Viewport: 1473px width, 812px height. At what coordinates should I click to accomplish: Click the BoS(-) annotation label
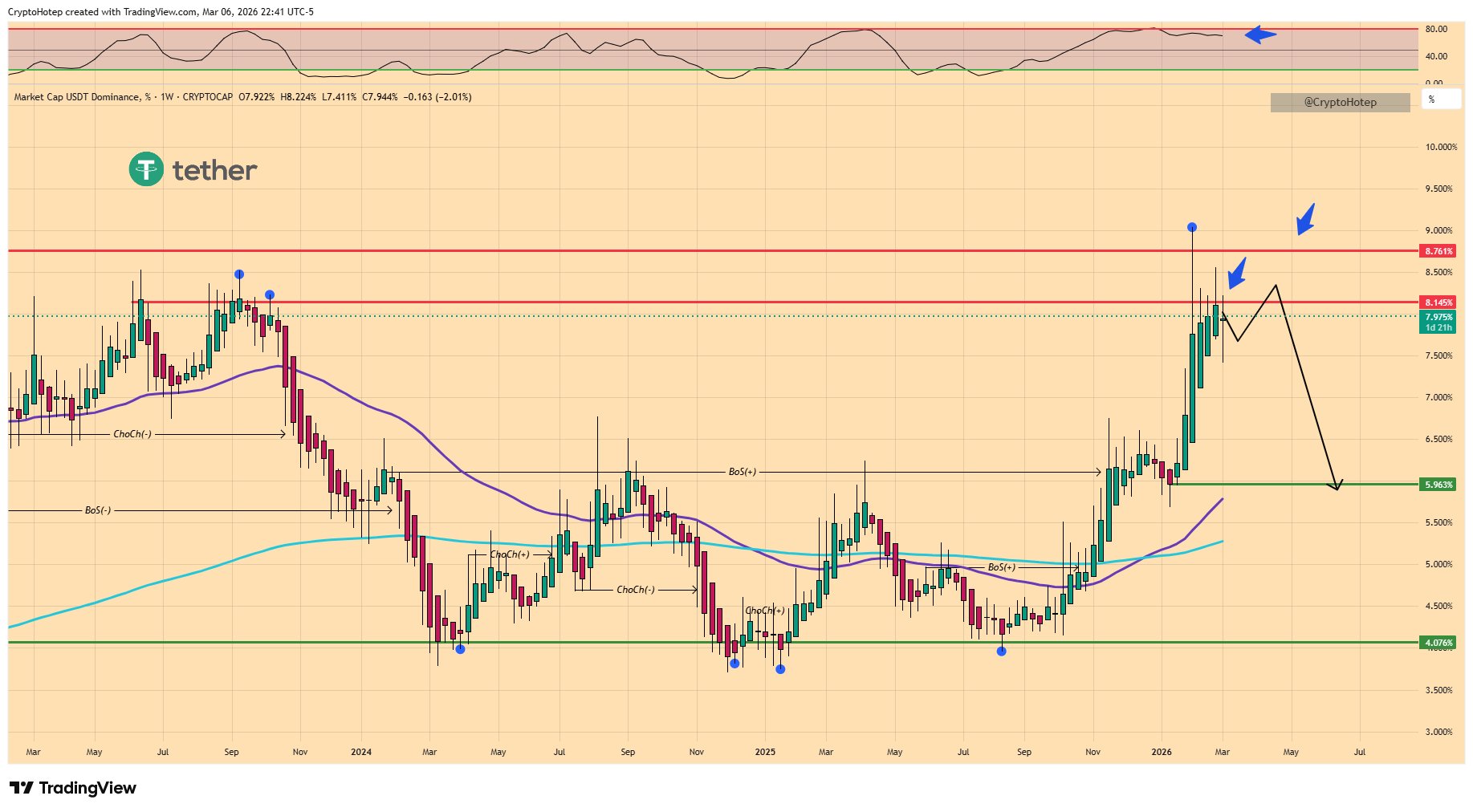pos(98,510)
